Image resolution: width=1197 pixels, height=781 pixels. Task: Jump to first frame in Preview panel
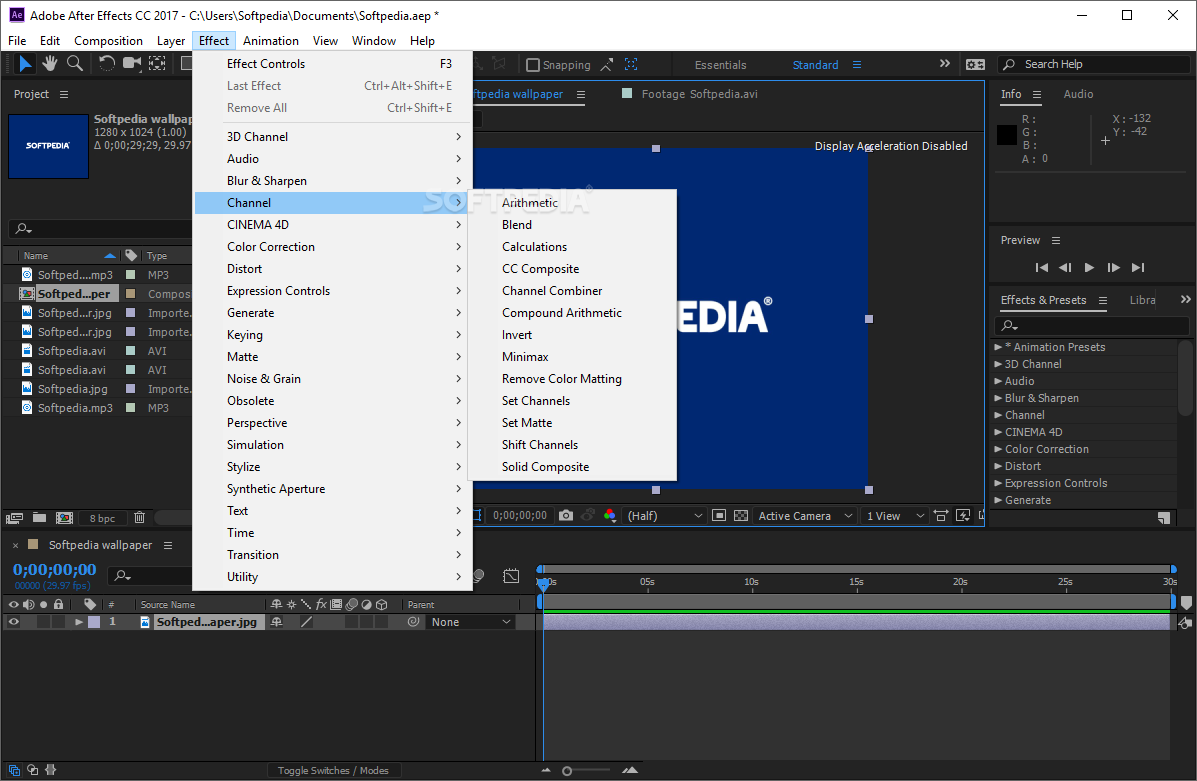1041,268
